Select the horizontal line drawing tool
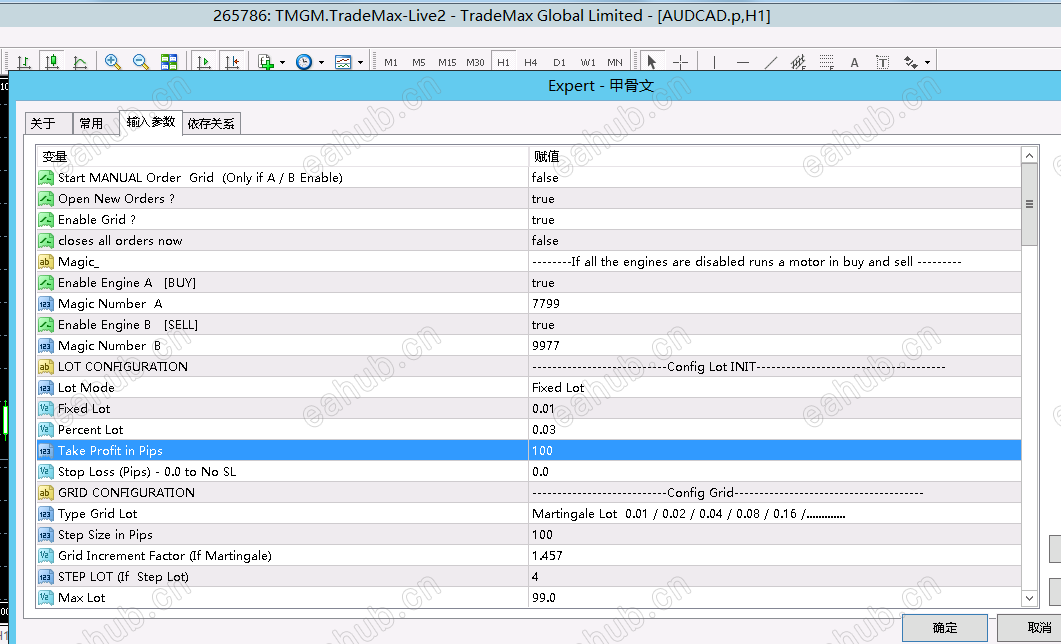1061x644 pixels. click(x=742, y=62)
